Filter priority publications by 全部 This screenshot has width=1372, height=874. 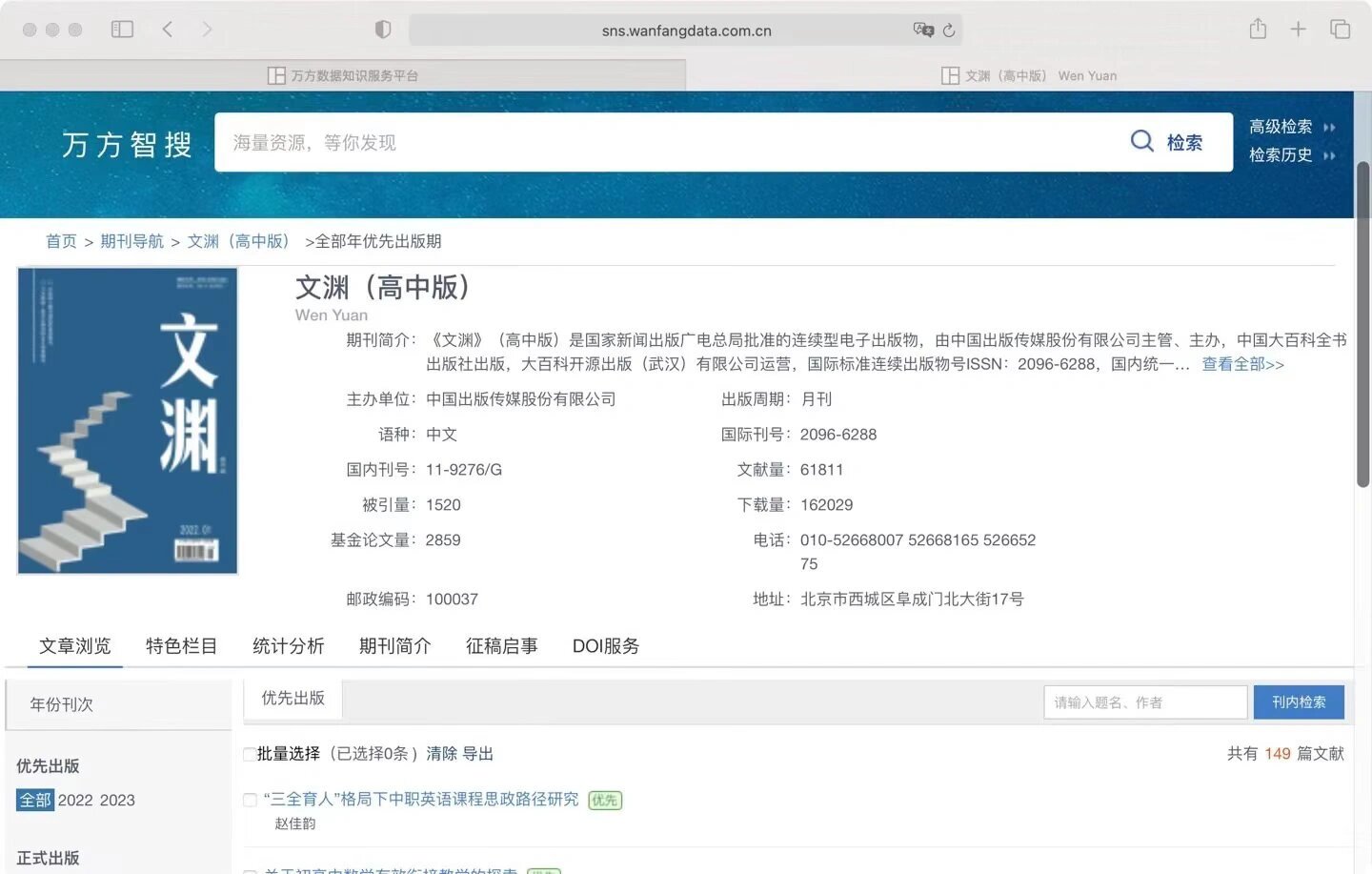coord(35,801)
